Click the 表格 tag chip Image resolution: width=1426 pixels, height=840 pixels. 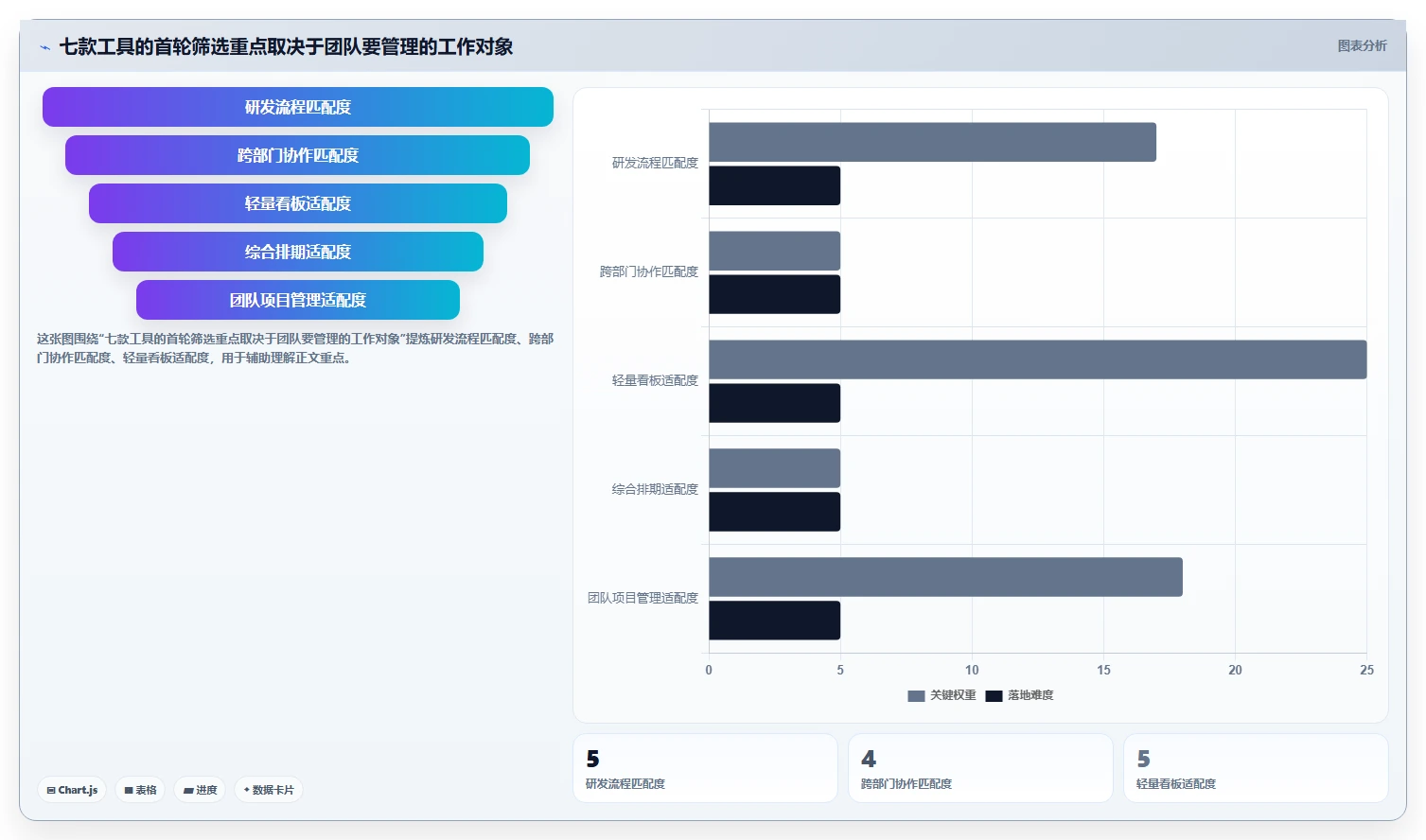point(141,790)
